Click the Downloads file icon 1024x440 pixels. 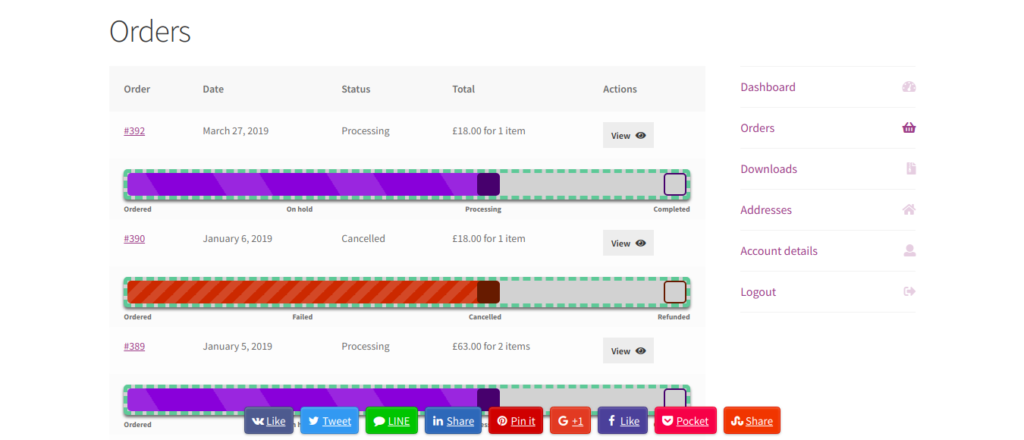coord(910,169)
